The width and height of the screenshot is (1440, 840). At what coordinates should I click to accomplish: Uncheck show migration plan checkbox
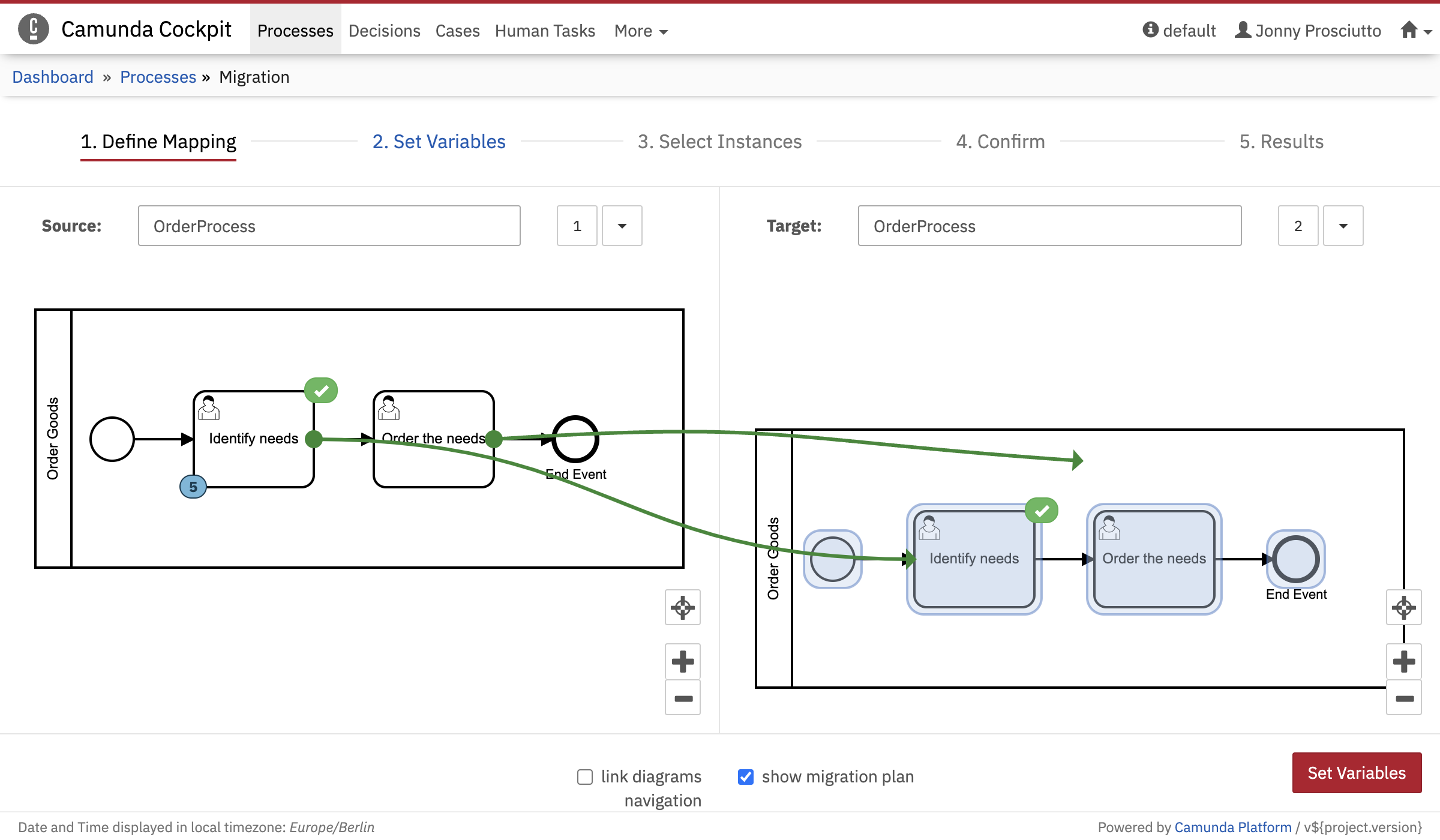[x=746, y=777]
